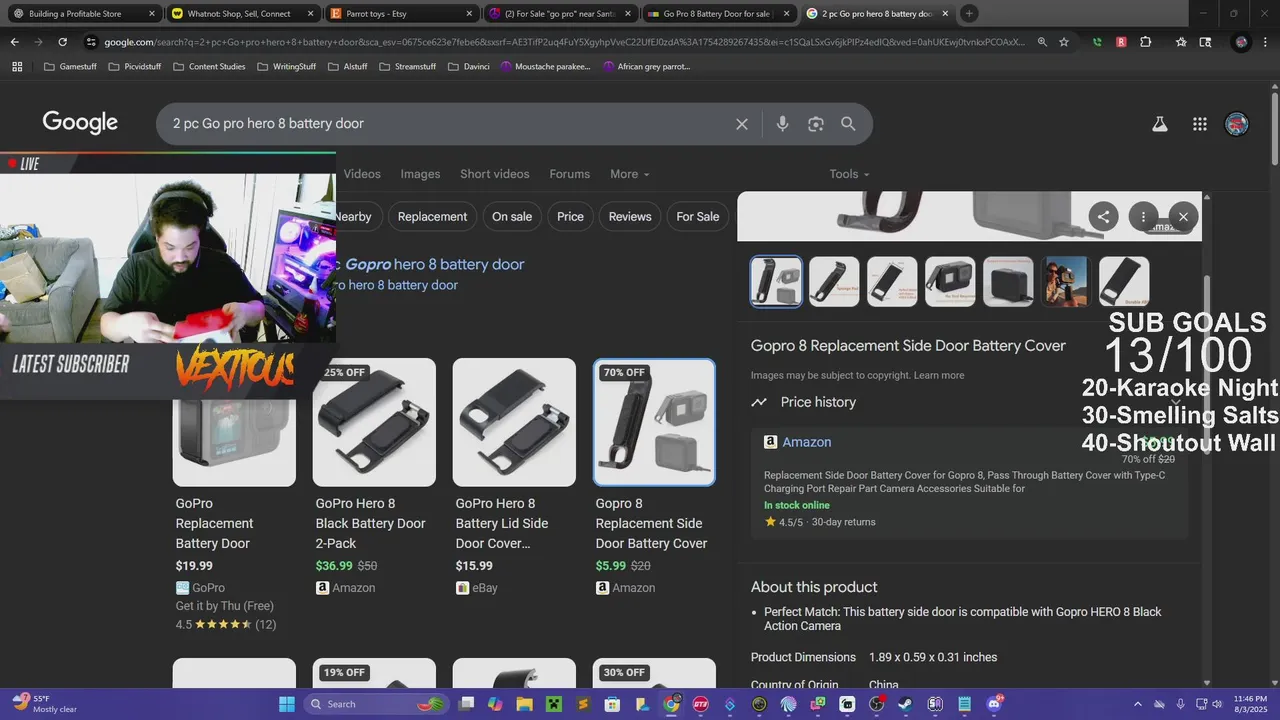The width and height of the screenshot is (1280, 720).
Task: Open Steam from the taskbar
Action: (x=906, y=704)
